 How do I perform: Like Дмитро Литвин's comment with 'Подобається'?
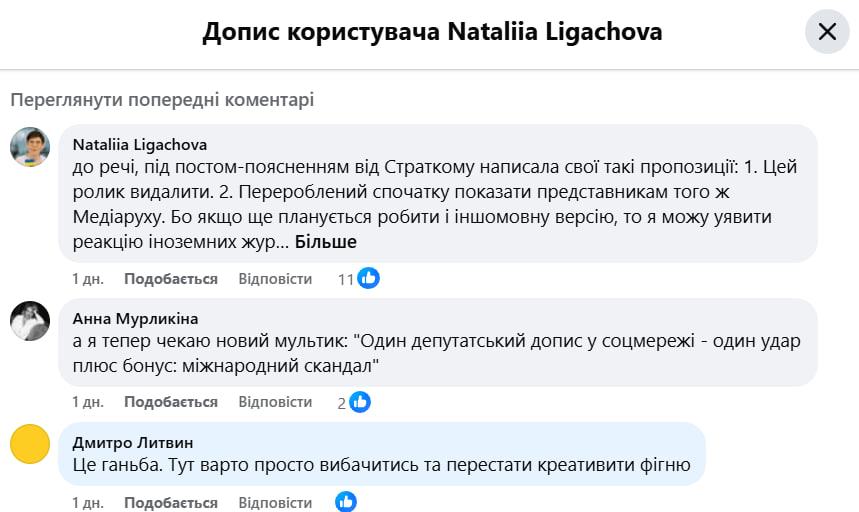pos(171,502)
